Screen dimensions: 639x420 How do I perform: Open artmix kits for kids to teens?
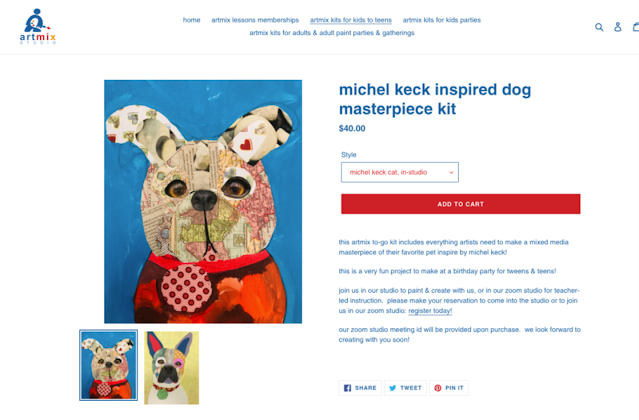[351, 20]
